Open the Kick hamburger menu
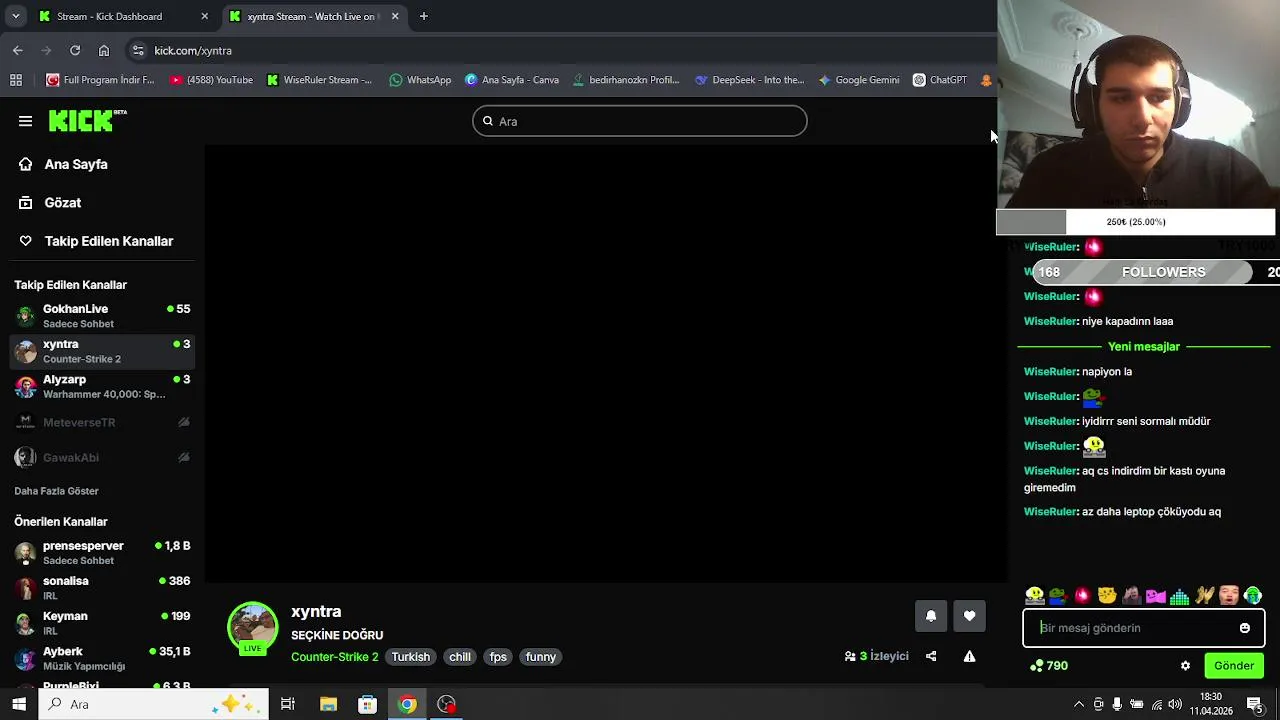Image resolution: width=1280 pixels, height=720 pixels. (x=25, y=121)
